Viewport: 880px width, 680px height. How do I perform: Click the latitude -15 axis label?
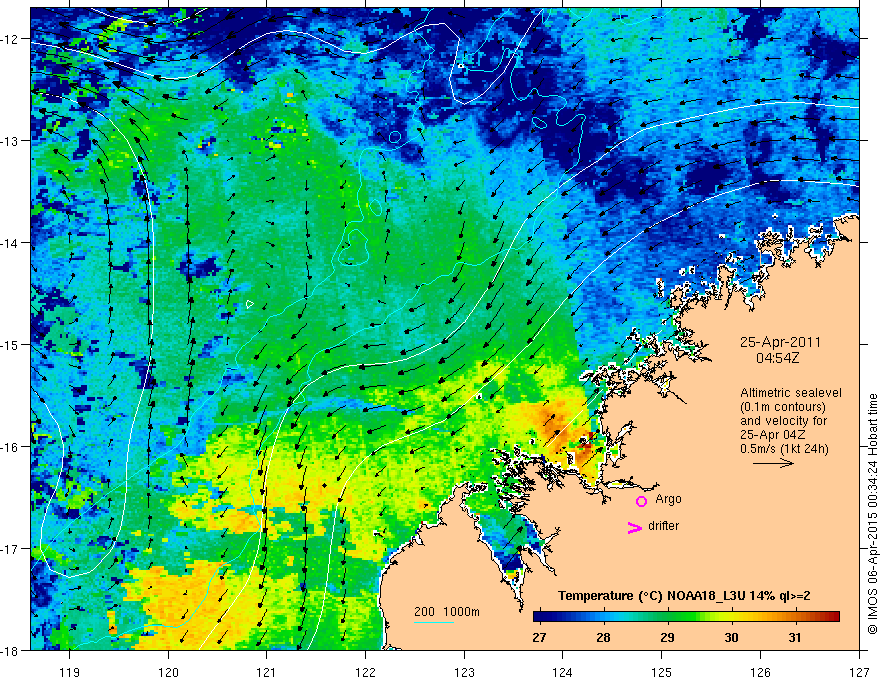click(x=11, y=344)
